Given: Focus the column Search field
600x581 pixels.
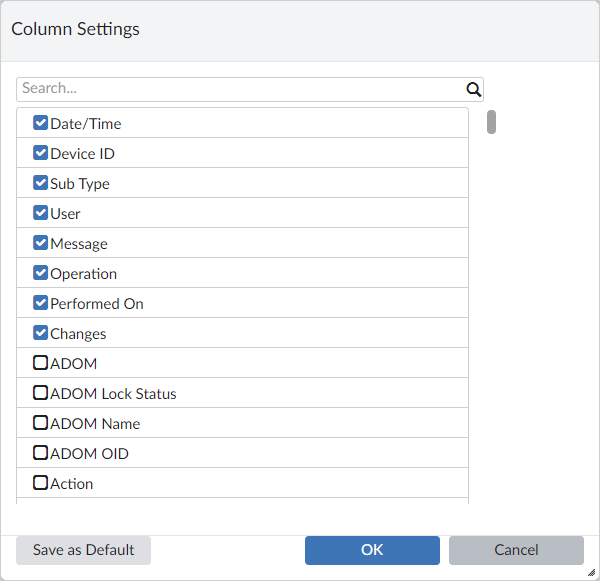Looking at the screenshot, I should 240,88.
